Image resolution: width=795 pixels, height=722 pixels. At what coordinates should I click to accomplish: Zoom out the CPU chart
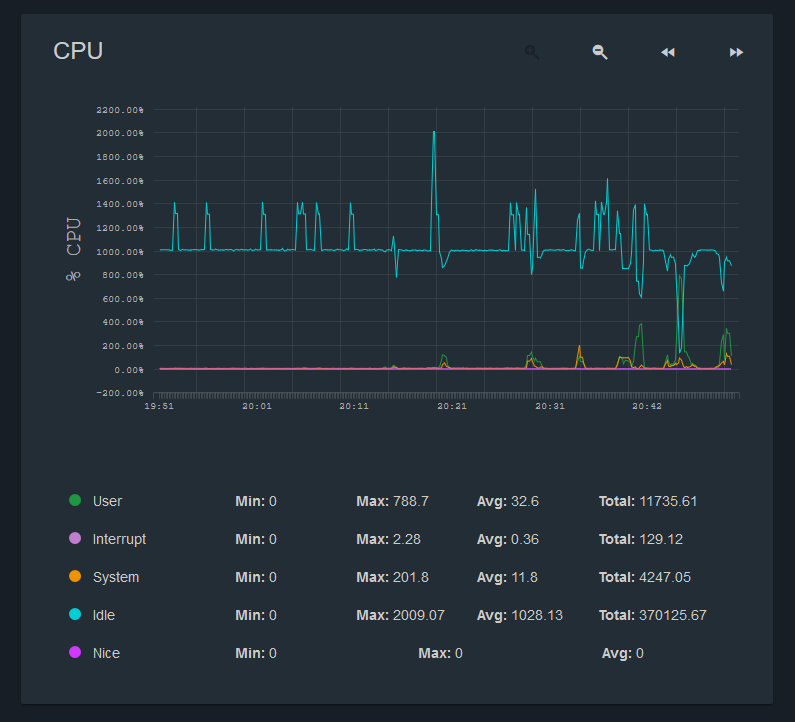pos(600,52)
